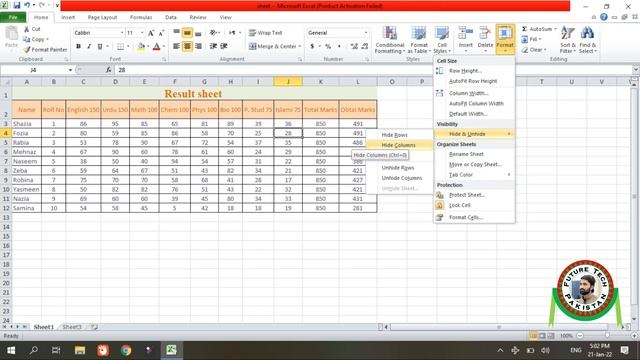Open the Font size 11 dropdown
Viewport: 640px width, 360px height.
[x=142, y=33]
